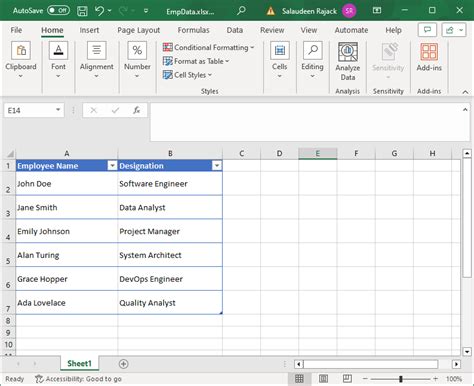Expand the Number group

pos(137,60)
